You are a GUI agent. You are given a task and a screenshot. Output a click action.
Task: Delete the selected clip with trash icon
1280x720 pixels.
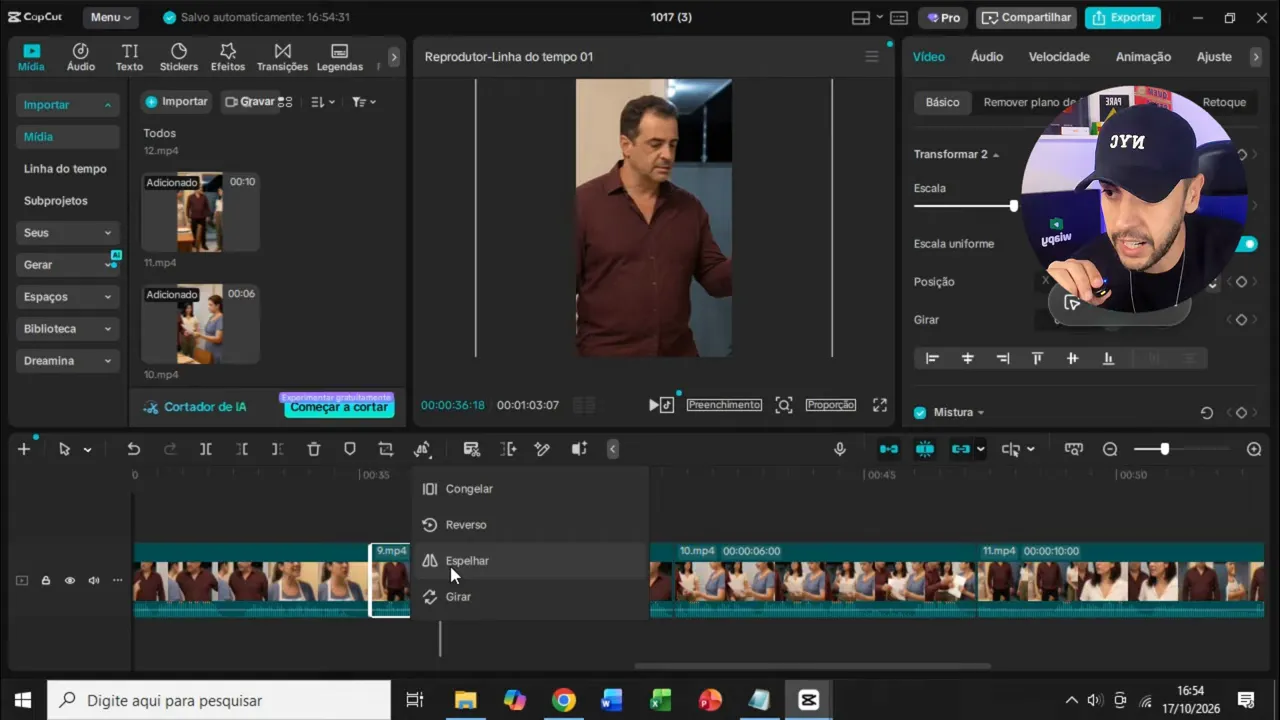(x=314, y=449)
